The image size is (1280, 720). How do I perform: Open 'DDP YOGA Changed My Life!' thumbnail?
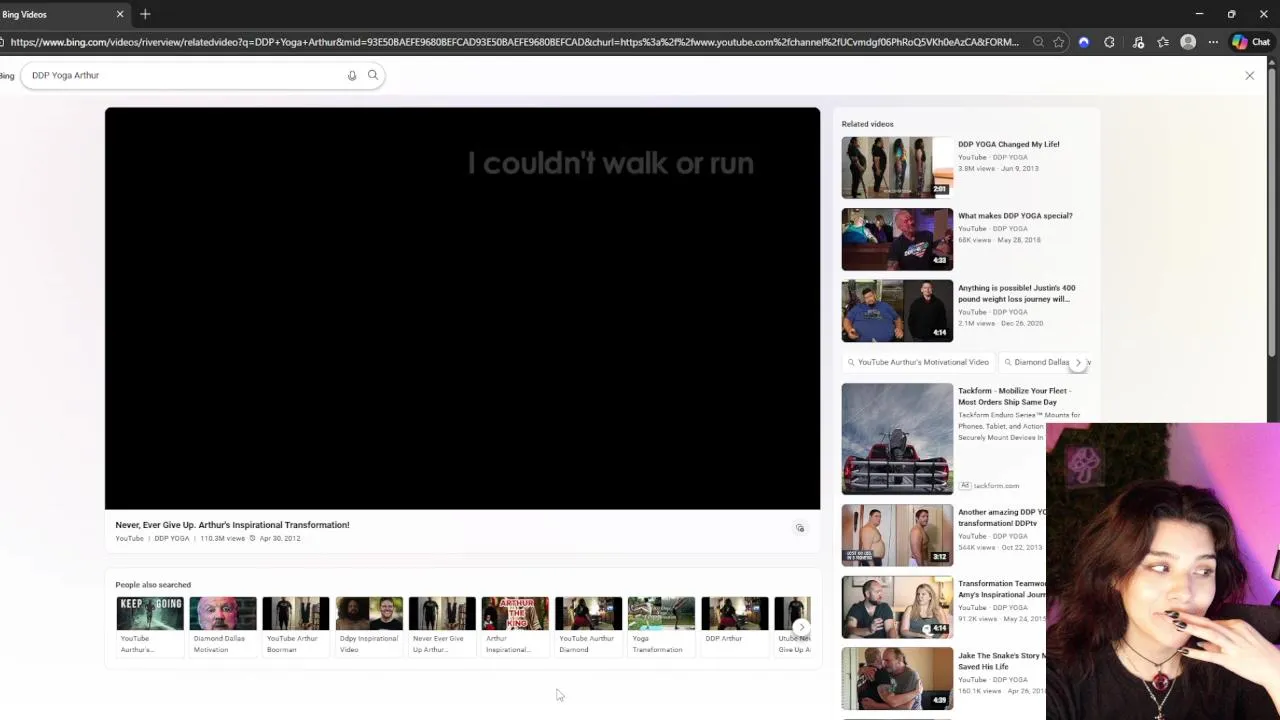(897, 167)
